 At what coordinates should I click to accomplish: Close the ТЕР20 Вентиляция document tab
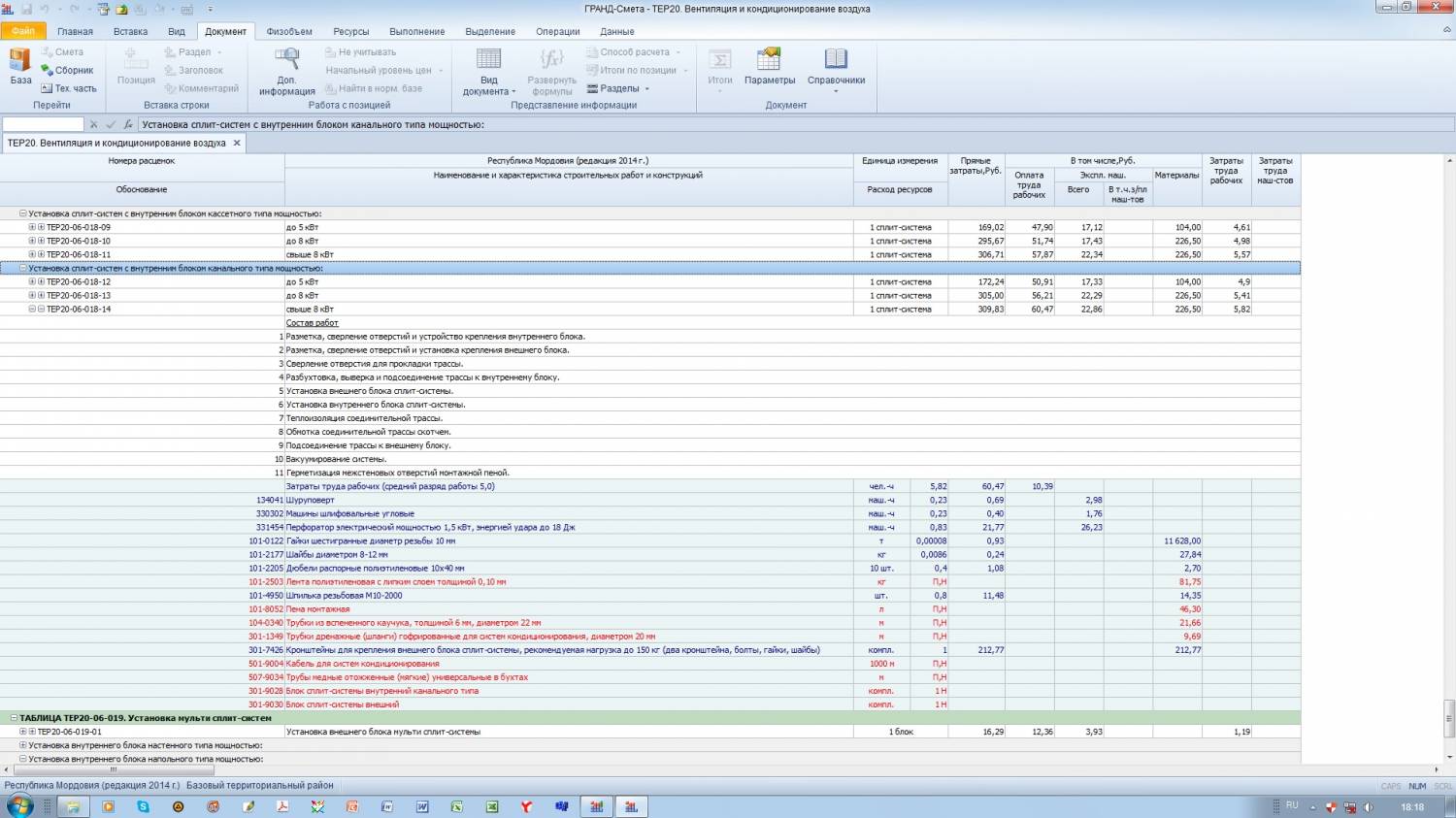point(236,143)
